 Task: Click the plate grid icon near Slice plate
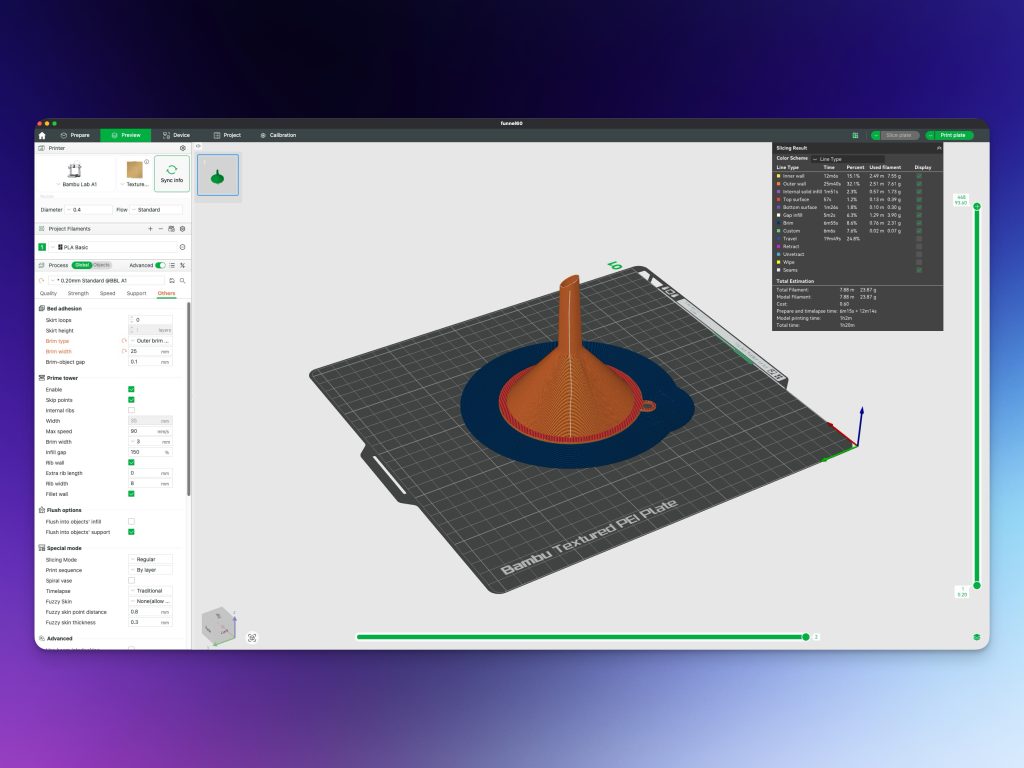coord(855,135)
